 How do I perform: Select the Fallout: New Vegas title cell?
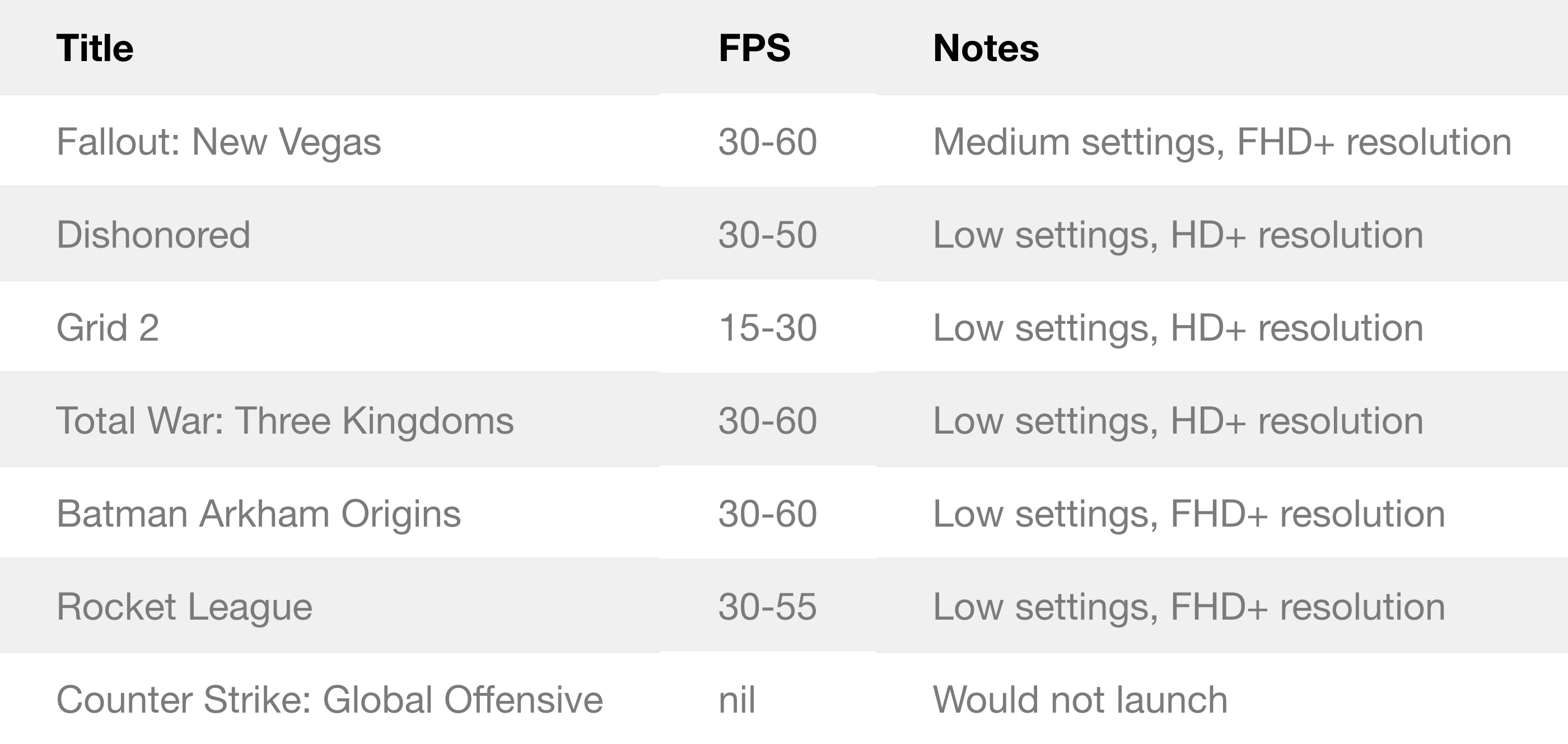(218, 142)
